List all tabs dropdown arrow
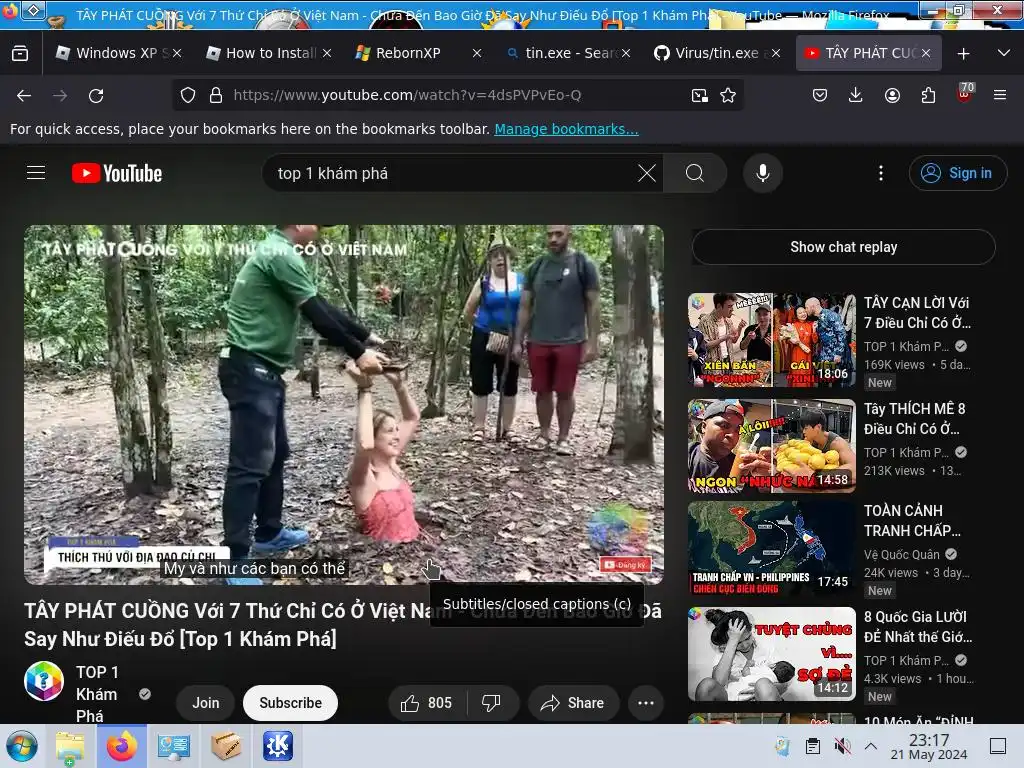Screen dimensions: 1024x768 coord(1004,54)
